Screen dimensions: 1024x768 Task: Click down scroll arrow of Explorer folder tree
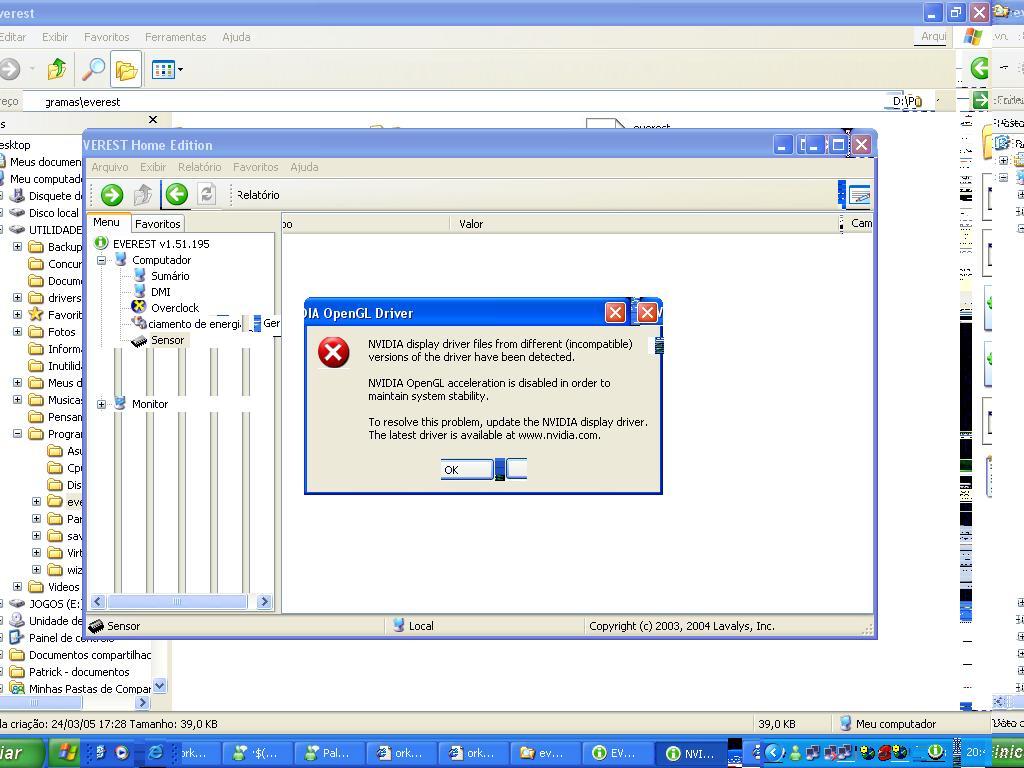pyautogui.click(x=159, y=686)
